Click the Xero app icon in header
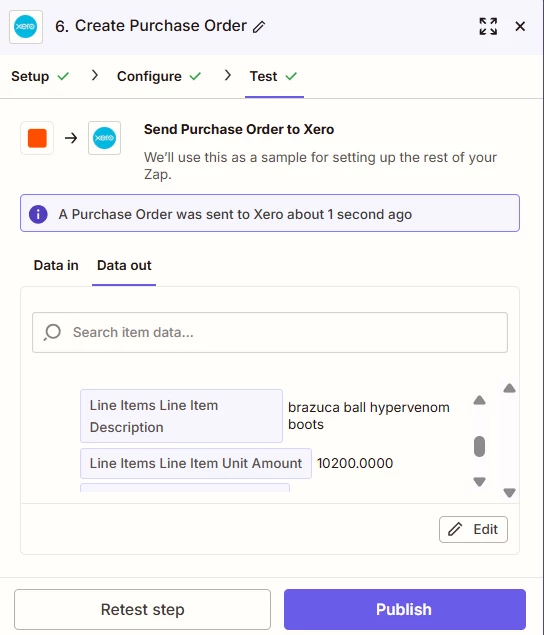 coord(26,27)
